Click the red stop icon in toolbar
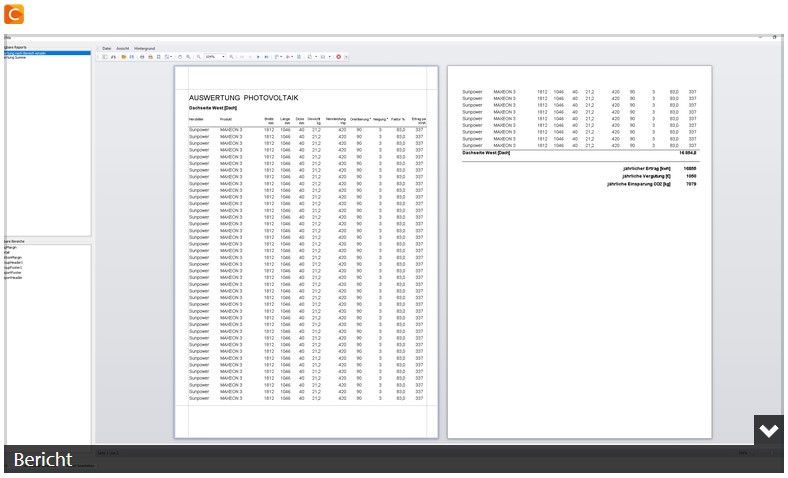 (x=339, y=57)
